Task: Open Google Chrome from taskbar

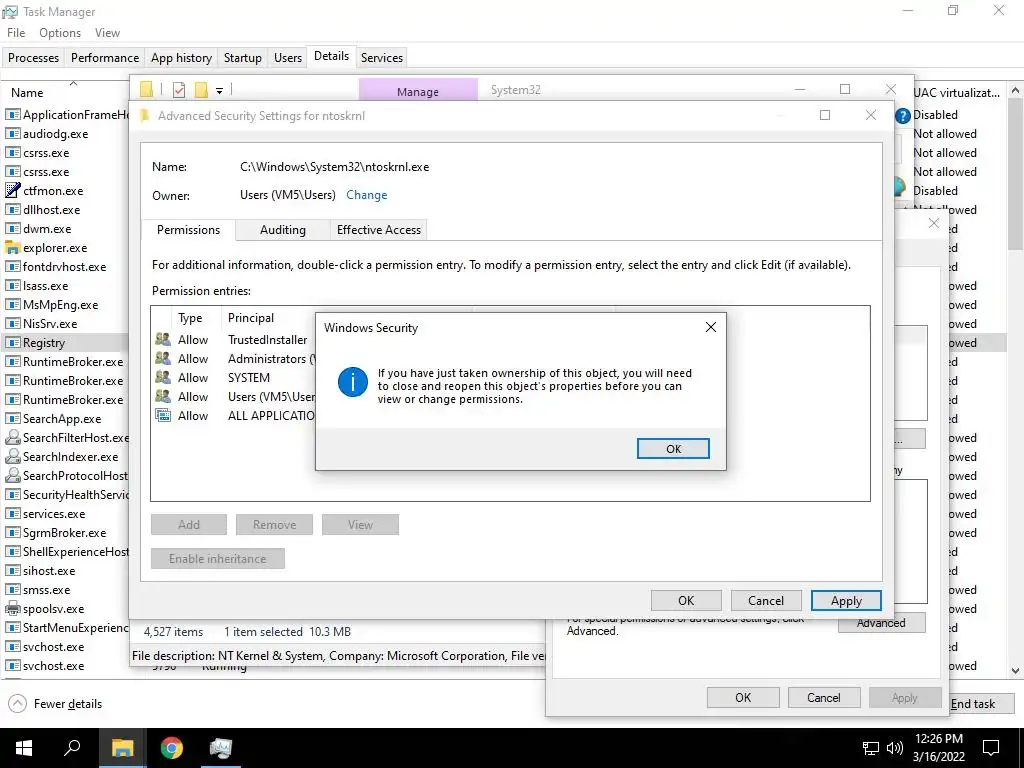Action: click(x=171, y=748)
